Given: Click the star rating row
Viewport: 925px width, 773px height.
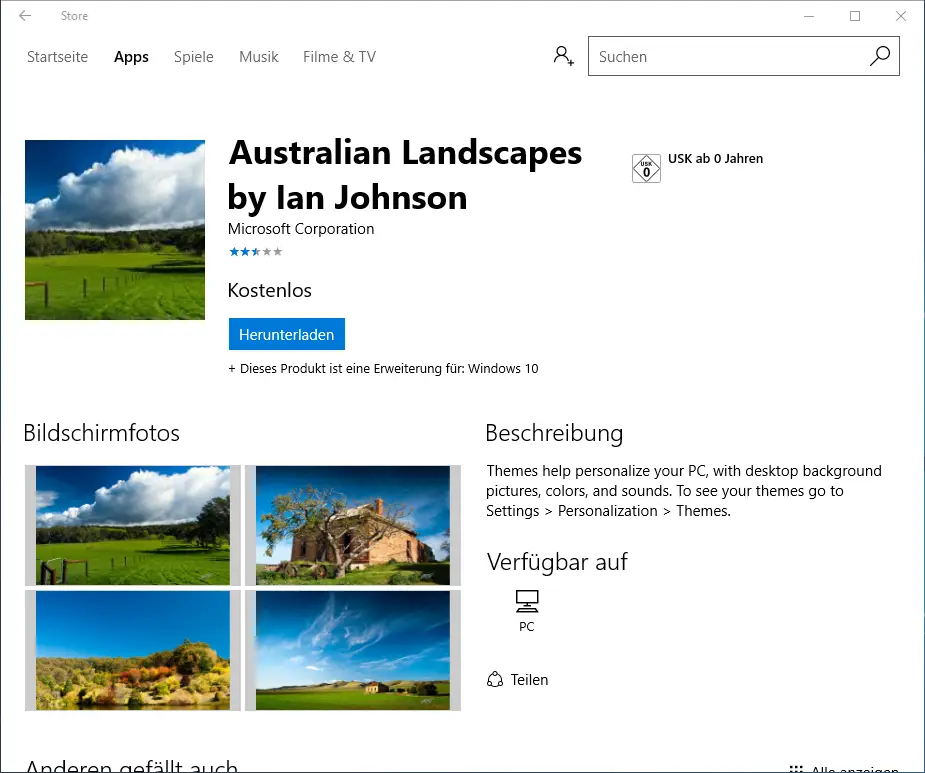Looking at the screenshot, I should tap(255, 252).
